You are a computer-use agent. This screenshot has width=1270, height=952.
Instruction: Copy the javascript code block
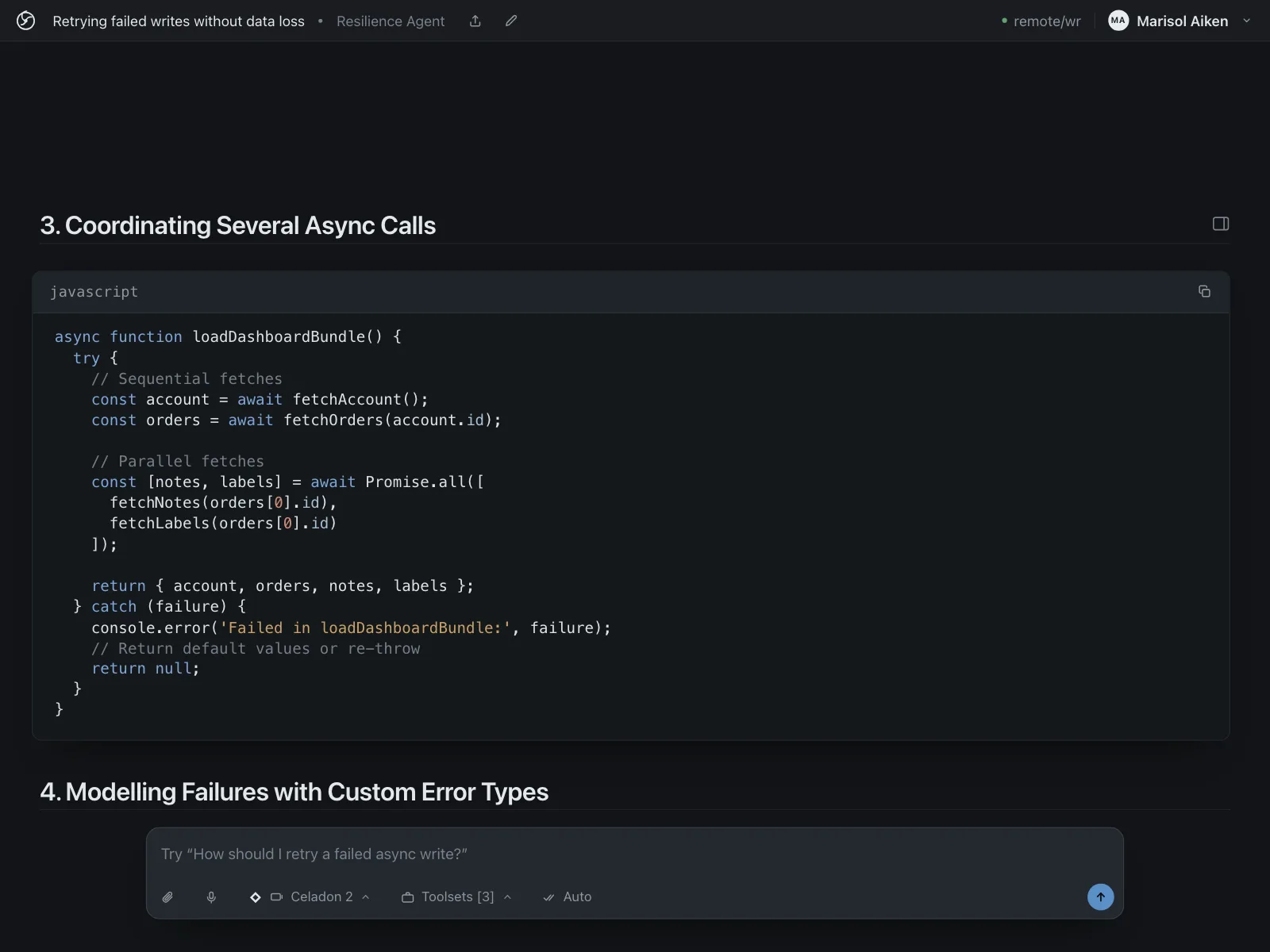pyautogui.click(x=1204, y=291)
